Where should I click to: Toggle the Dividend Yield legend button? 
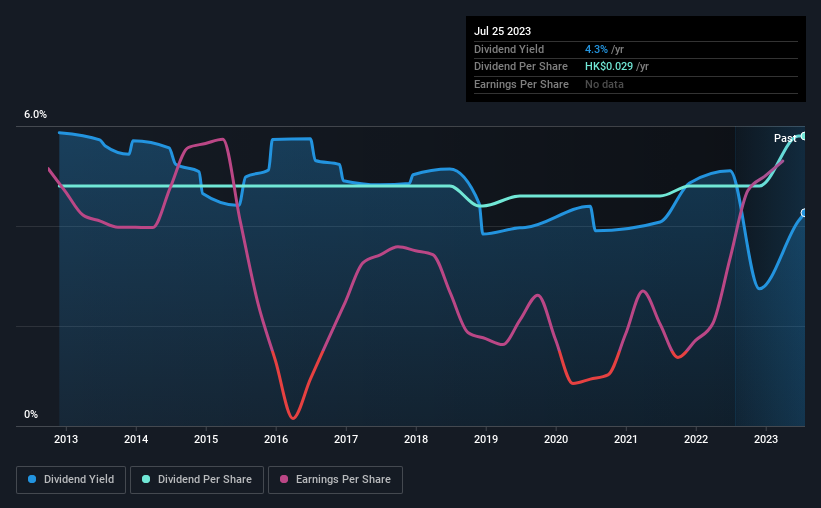[x=71, y=480]
